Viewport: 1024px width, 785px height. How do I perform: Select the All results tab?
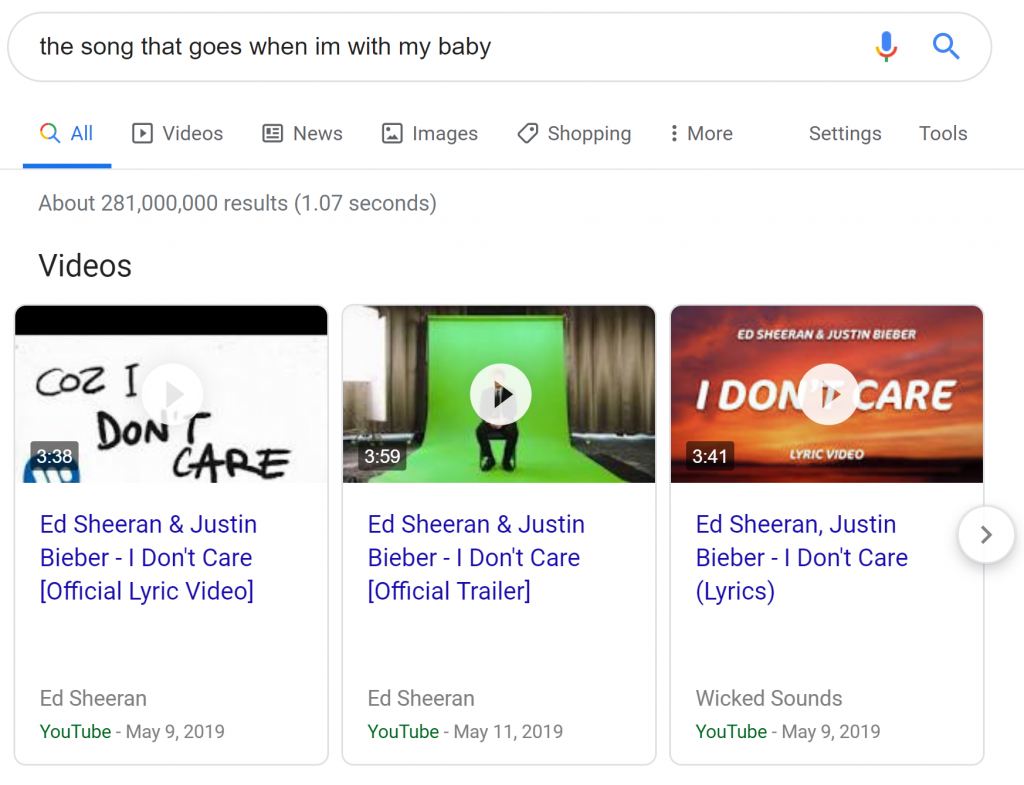tap(67, 134)
